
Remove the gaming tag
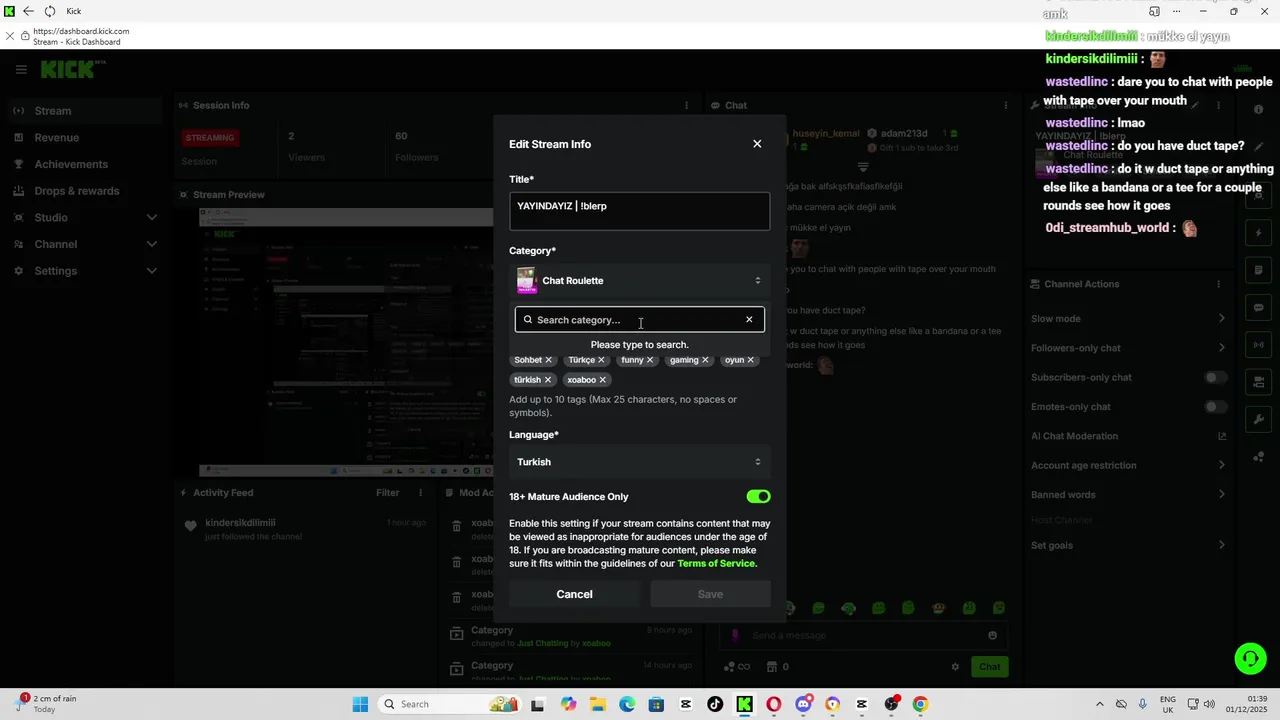705,360
